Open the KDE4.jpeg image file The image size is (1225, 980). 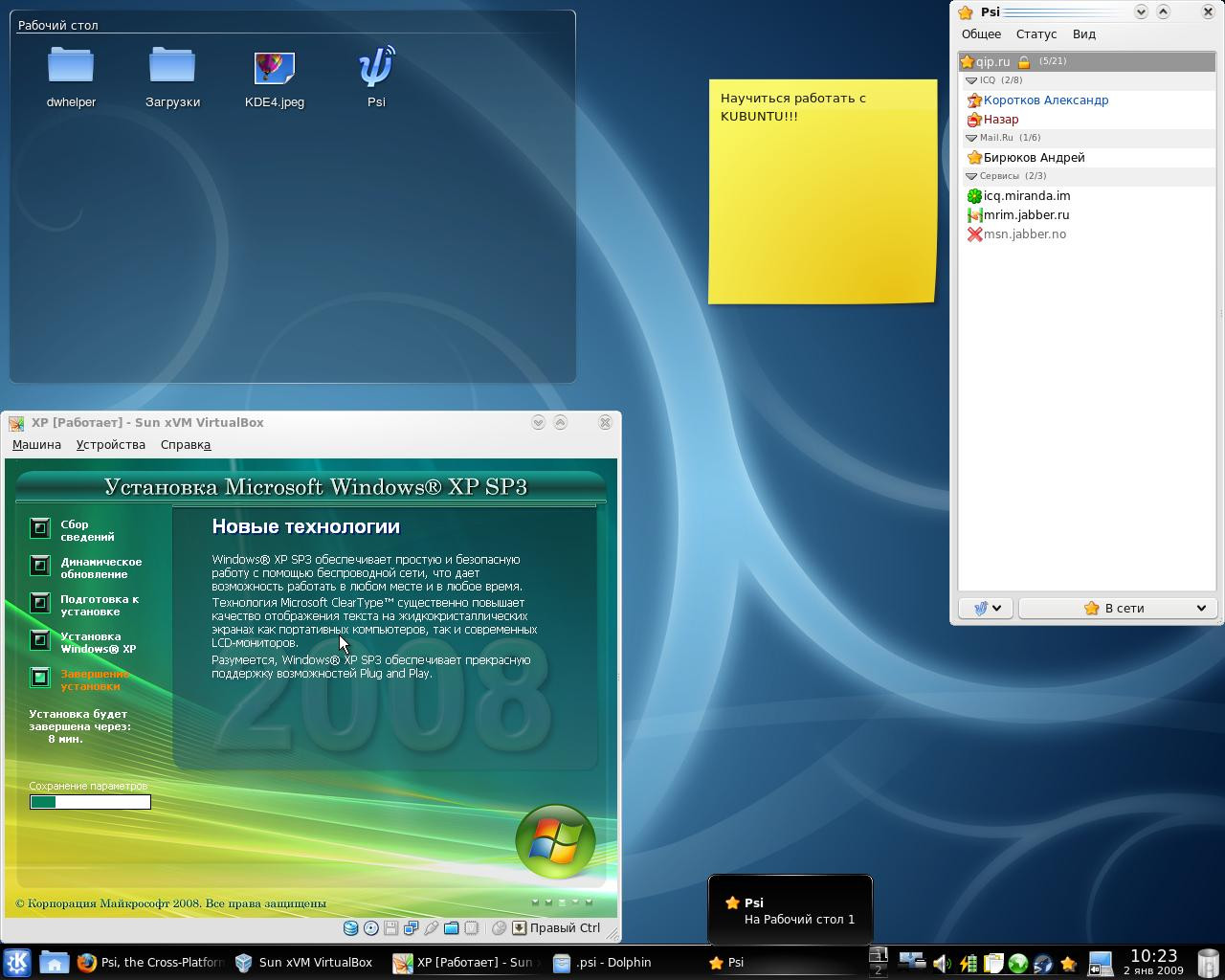(x=275, y=77)
